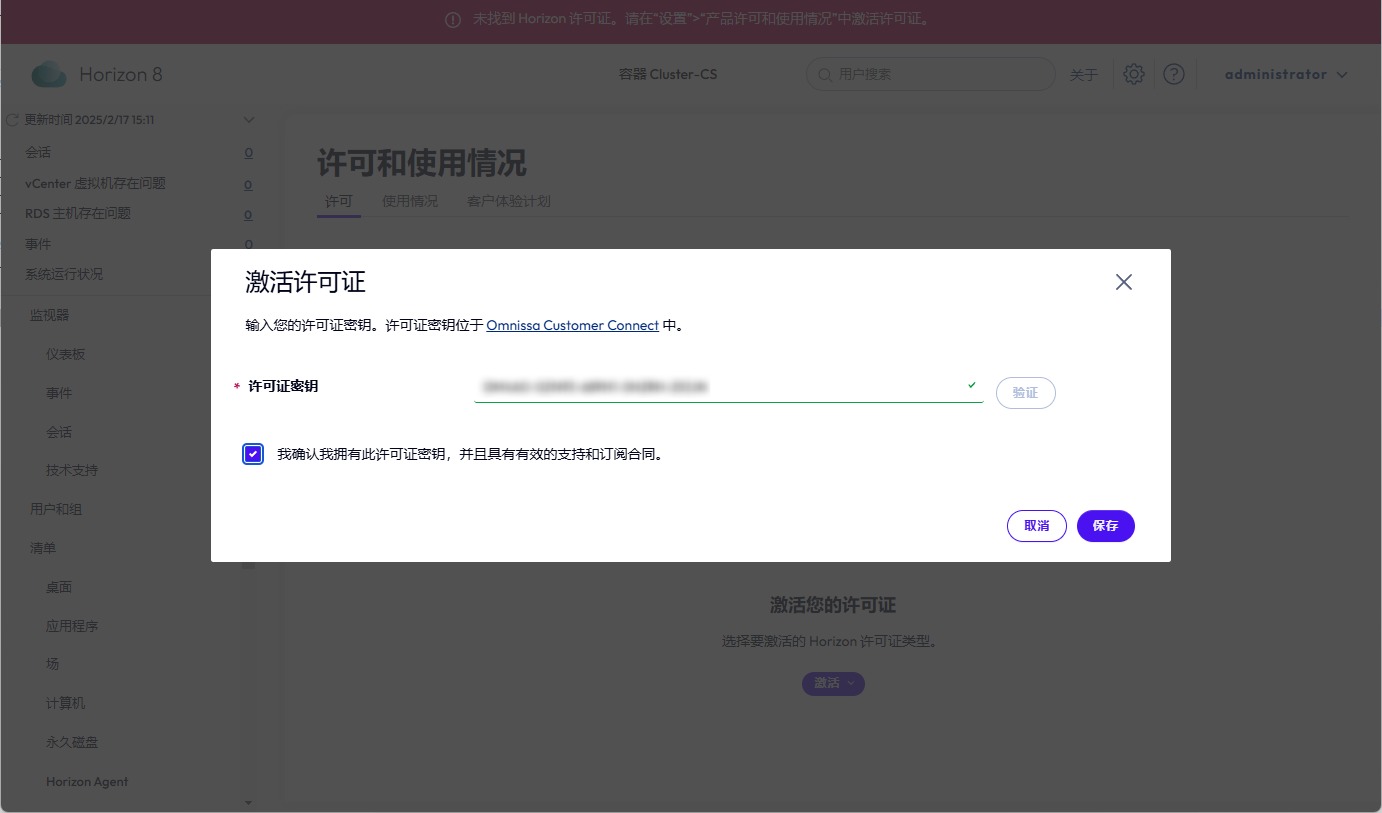Expand the administrator user dropdown
1382x813 pixels.
pos(1342,75)
